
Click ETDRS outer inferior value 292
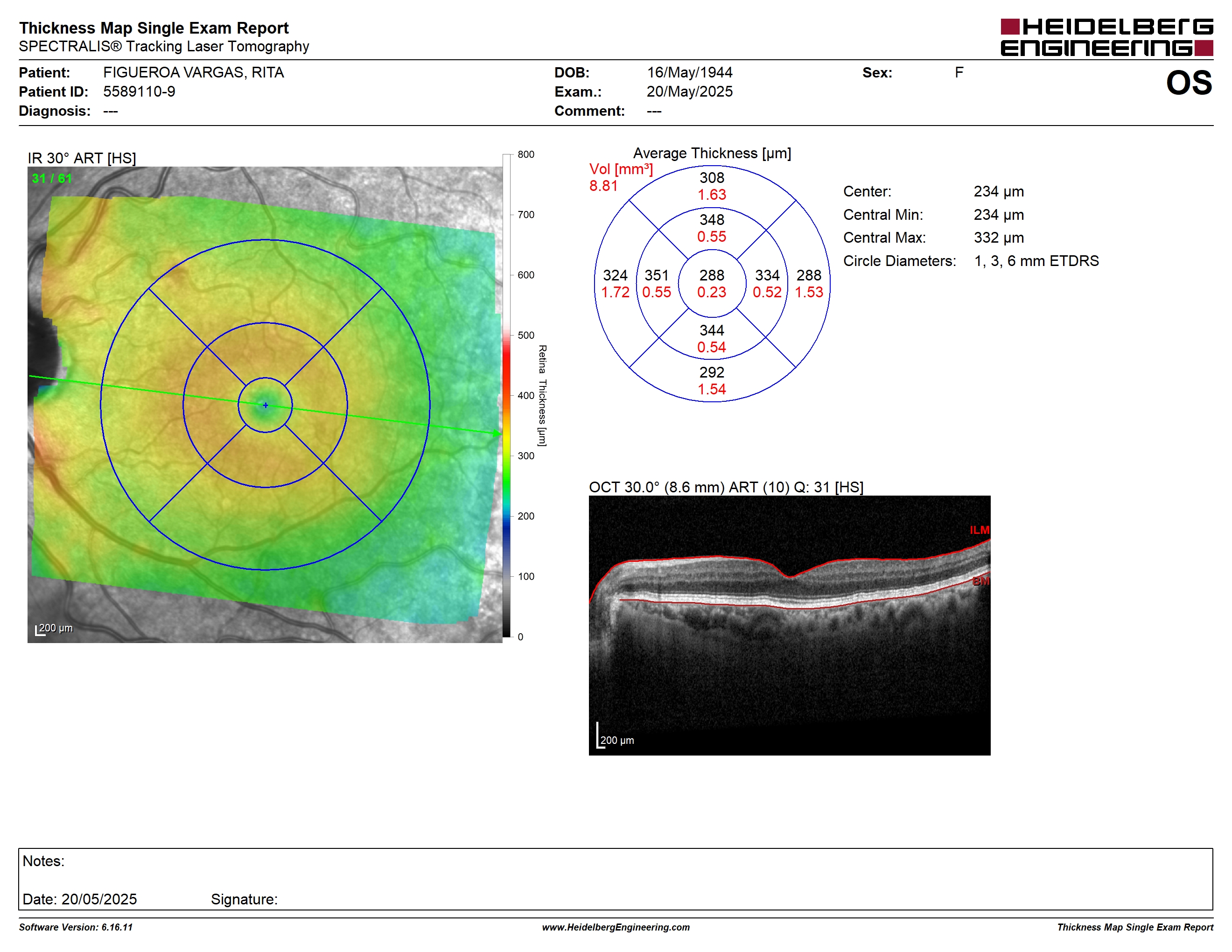[x=712, y=372]
